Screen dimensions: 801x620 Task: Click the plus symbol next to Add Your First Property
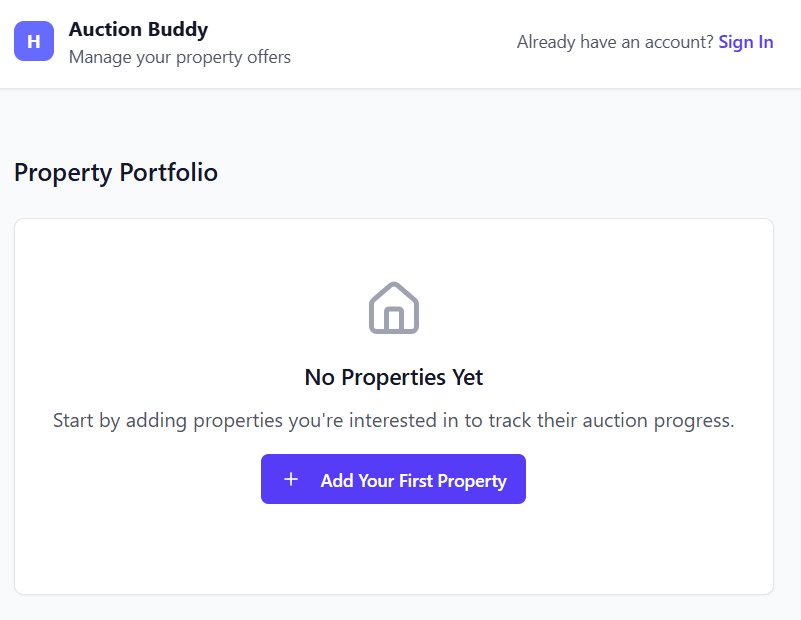tap(291, 479)
